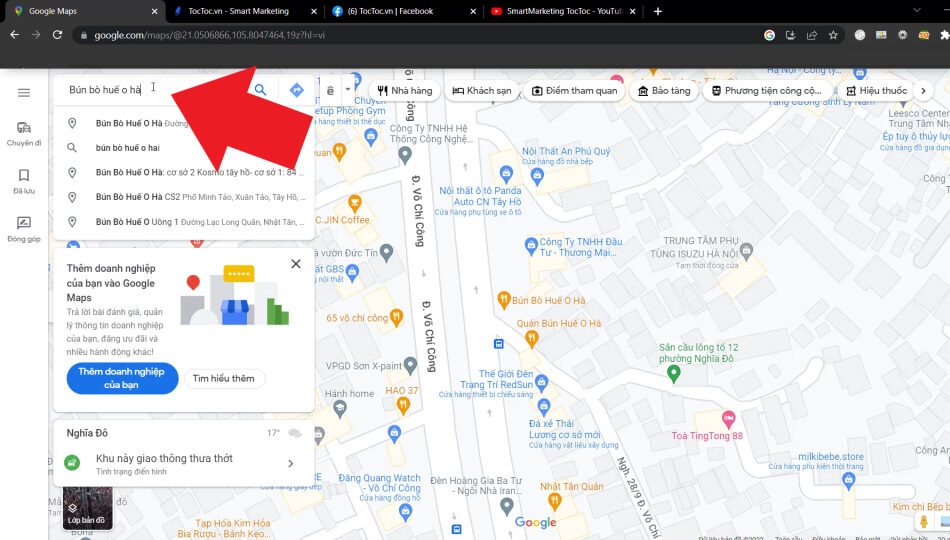
Task: Click the VPGD Sơn X-paint marker
Action: point(410,365)
